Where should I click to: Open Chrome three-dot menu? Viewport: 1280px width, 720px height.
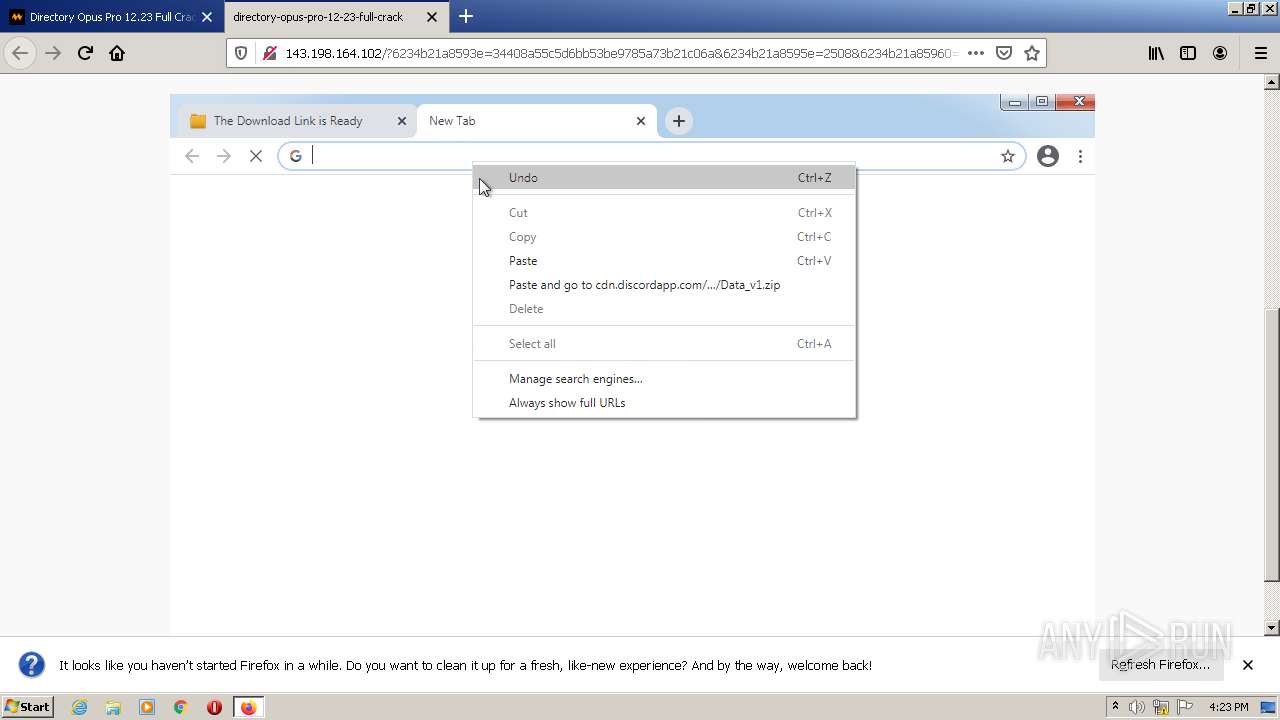click(1080, 156)
